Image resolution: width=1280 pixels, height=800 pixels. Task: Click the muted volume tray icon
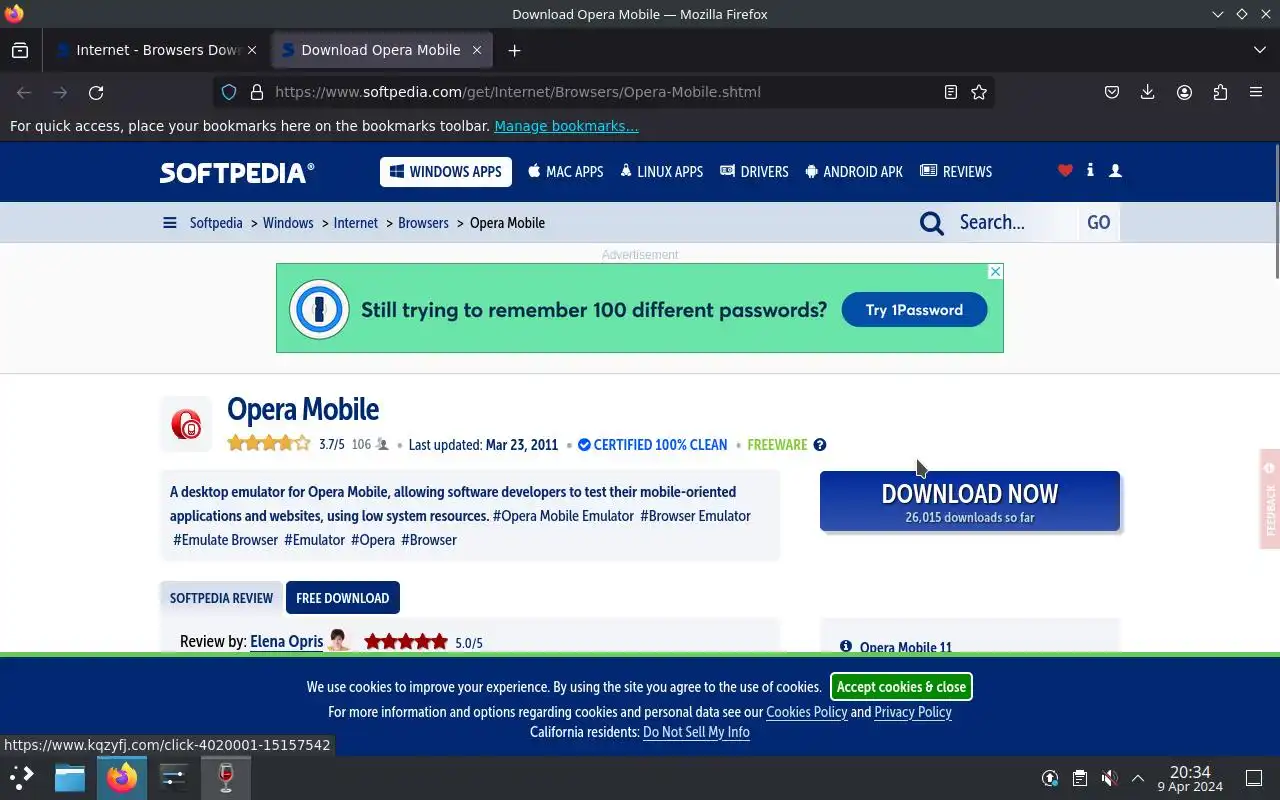pyautogui.click(x=1109, y=778)
